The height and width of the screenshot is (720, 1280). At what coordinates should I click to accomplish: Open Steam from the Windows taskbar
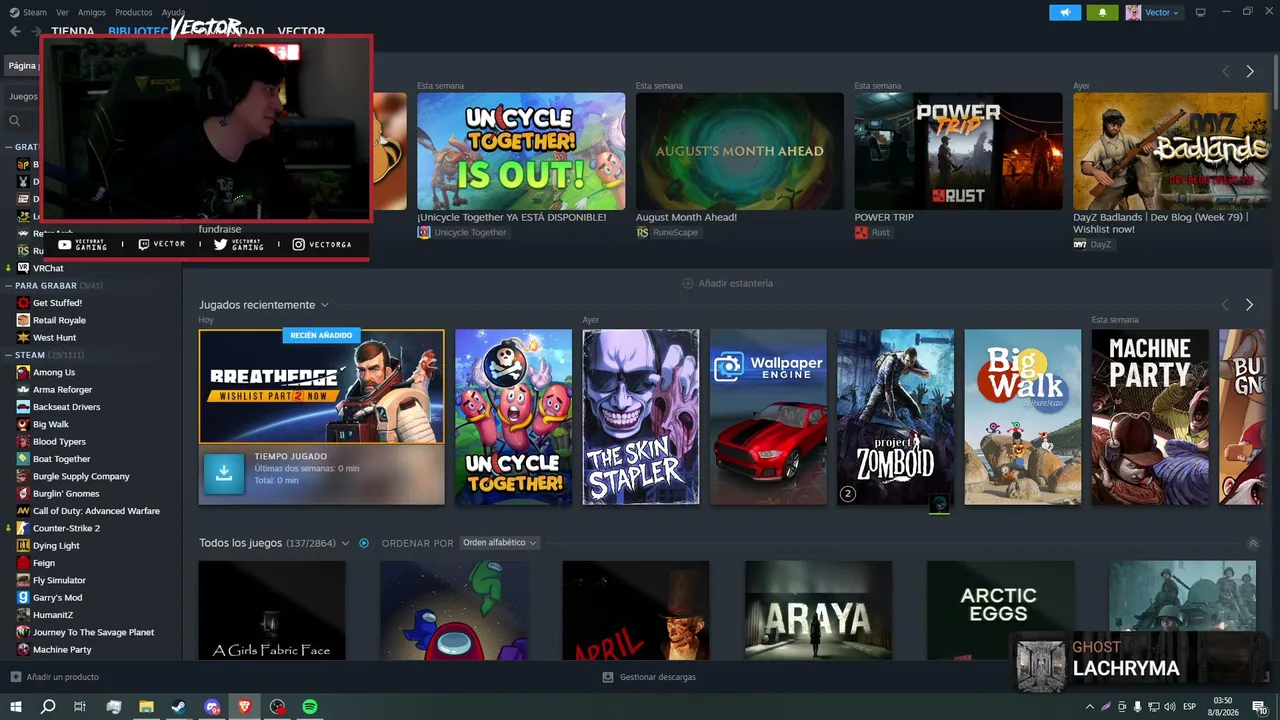point(178,707)
